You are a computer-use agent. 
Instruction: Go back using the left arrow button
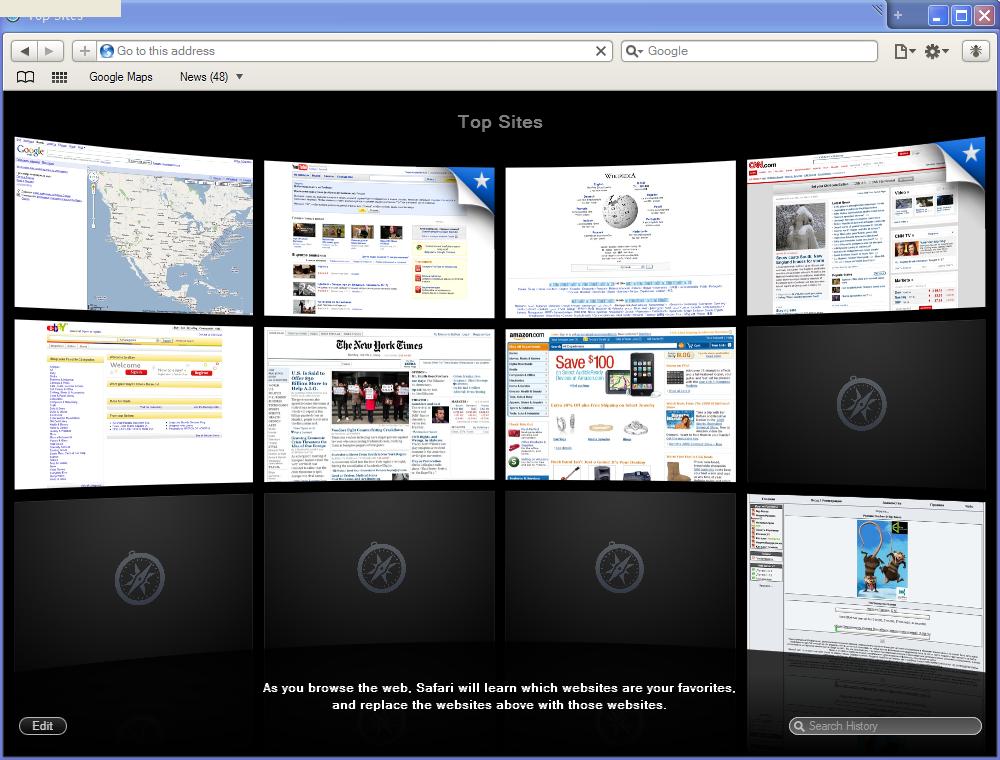point(24,51)
